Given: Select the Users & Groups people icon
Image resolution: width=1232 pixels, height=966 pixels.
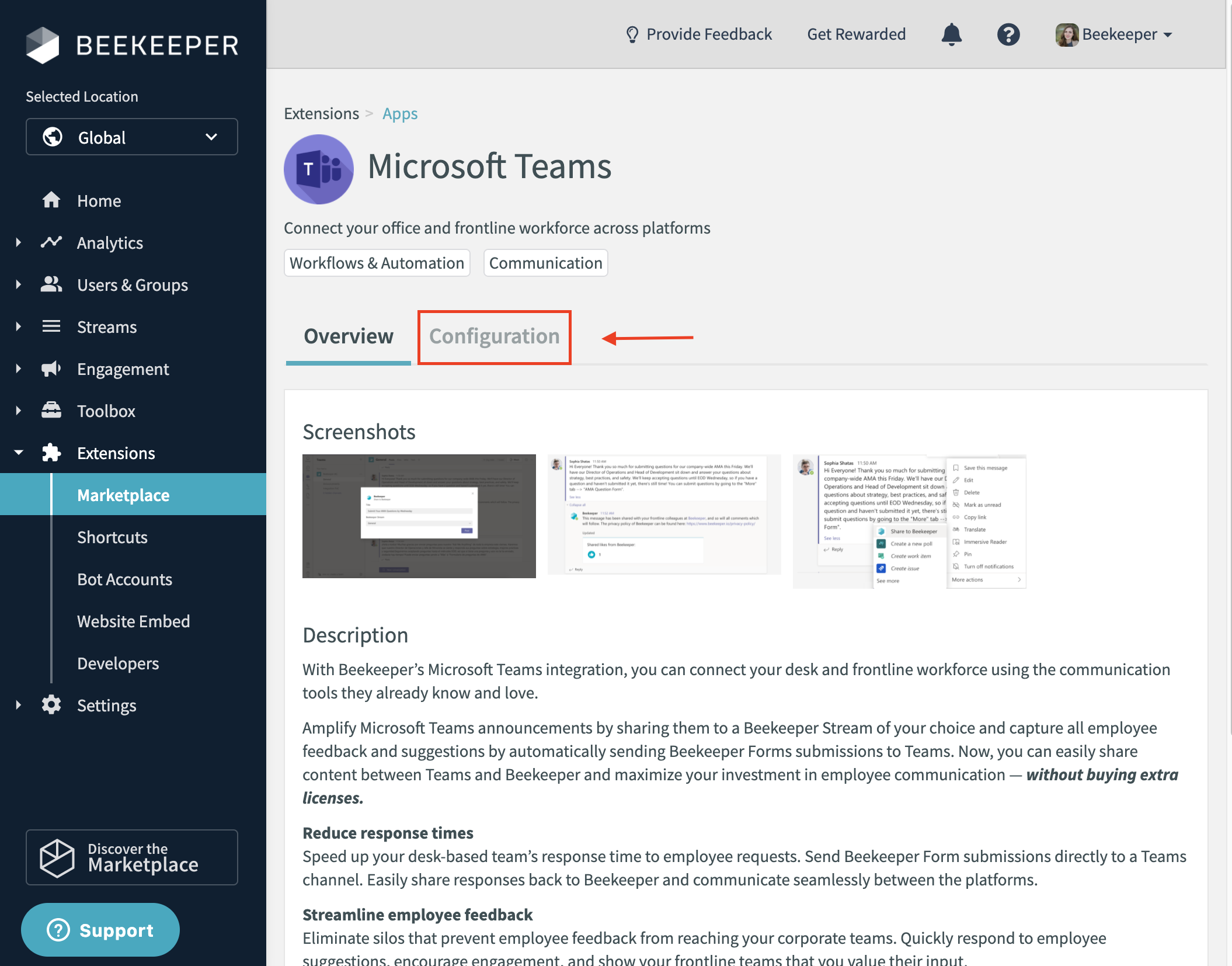Looking at the screenshot, I should tap(51, 284).
